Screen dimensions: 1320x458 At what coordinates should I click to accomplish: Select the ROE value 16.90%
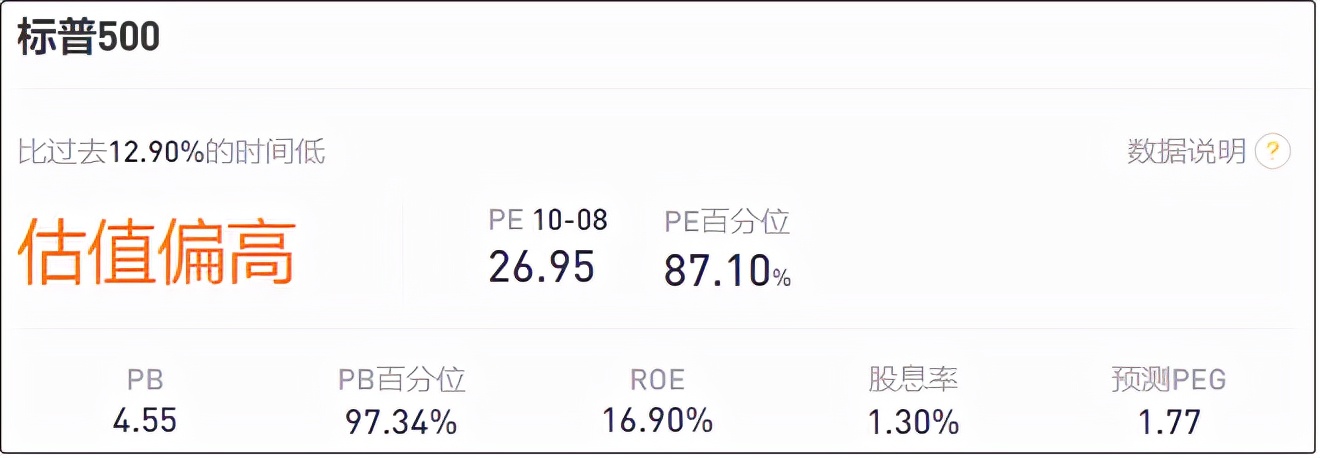tap(658, 420)
